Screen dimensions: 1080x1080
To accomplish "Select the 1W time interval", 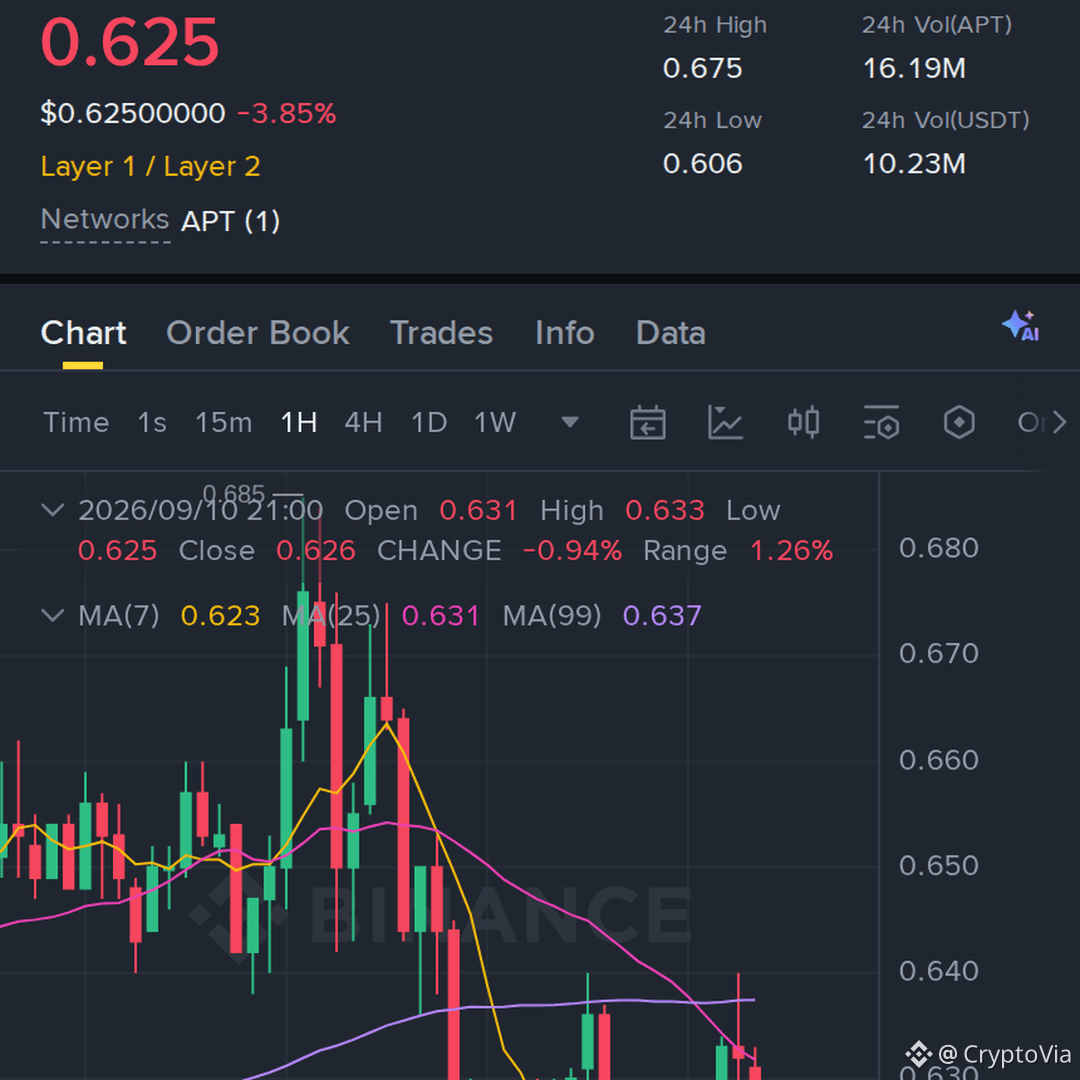I will 495,422.
